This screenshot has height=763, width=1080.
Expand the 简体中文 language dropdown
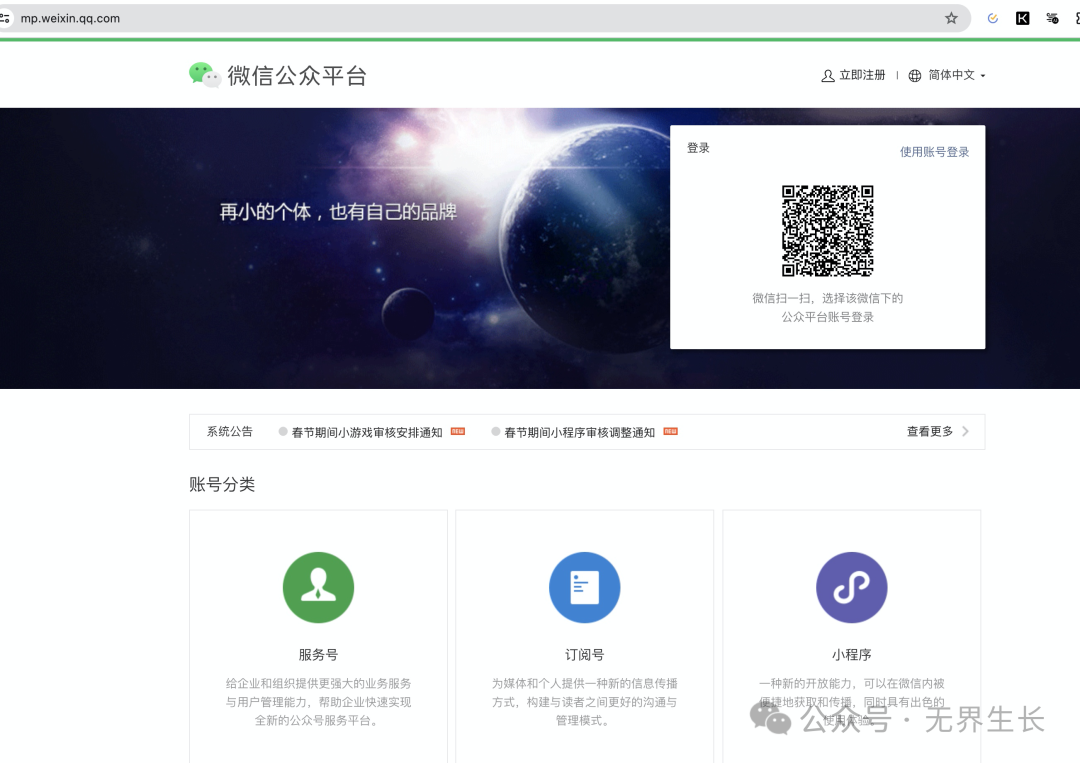(x=957, y=75)
